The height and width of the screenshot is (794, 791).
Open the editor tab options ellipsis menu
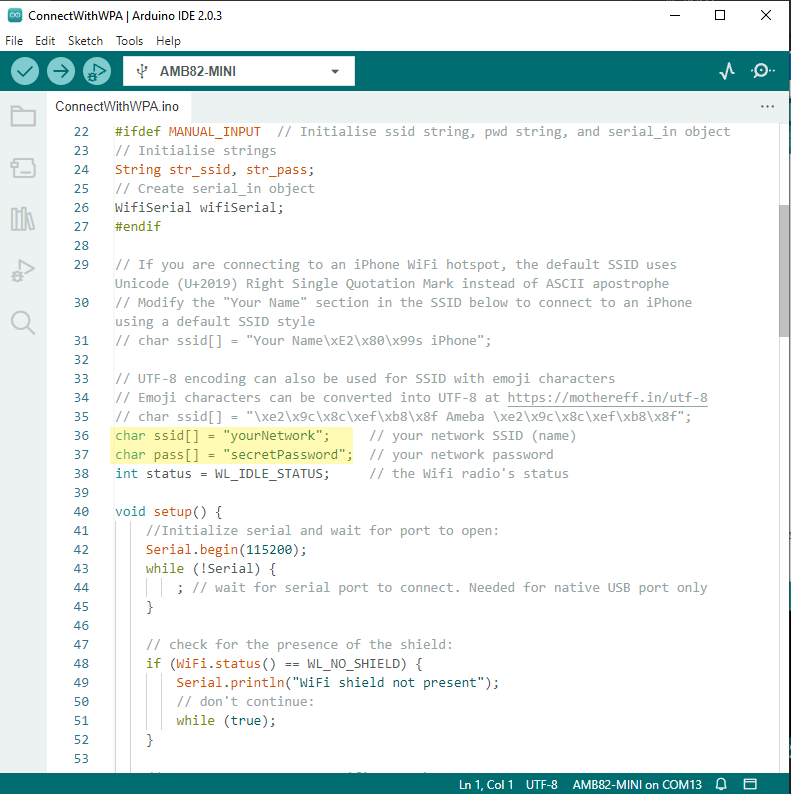[x=767, y=106]
